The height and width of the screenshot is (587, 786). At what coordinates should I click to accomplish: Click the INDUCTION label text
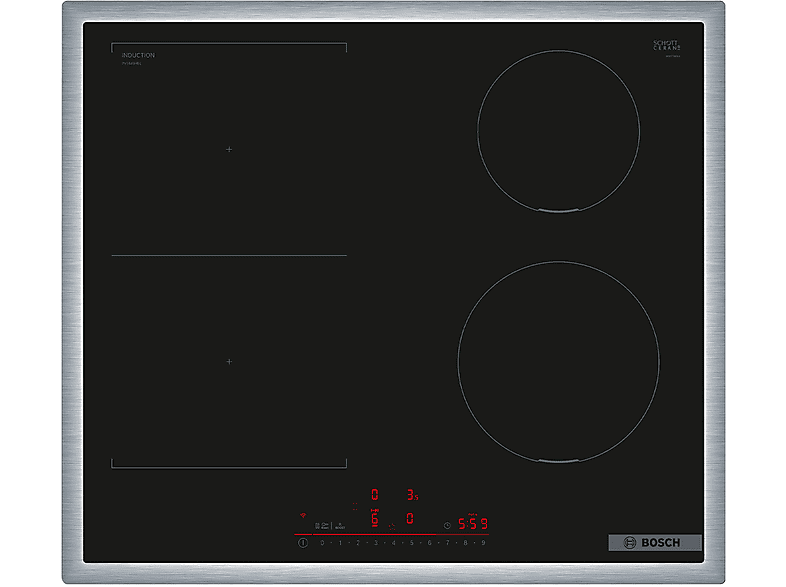(x=138, y=55)
